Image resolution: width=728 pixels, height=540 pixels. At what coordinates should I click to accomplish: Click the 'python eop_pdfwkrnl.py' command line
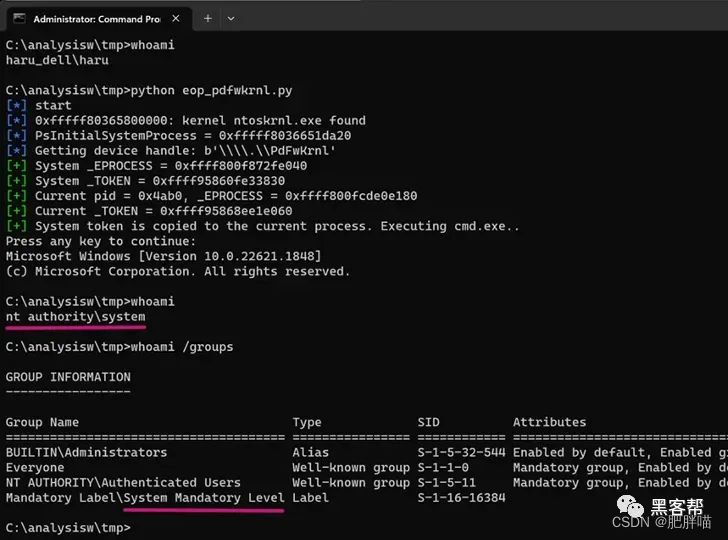[x=149, y=90]
